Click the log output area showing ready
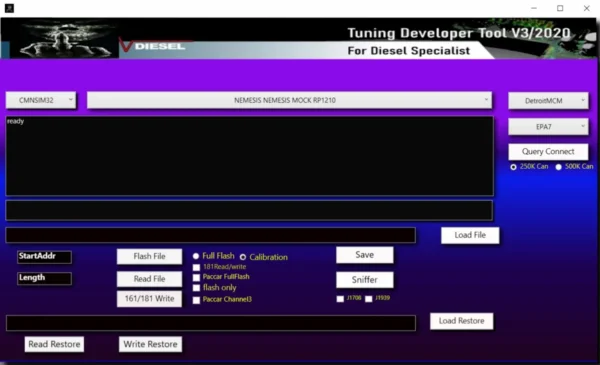This screenshot has height=365, width=600. [249, 156]
